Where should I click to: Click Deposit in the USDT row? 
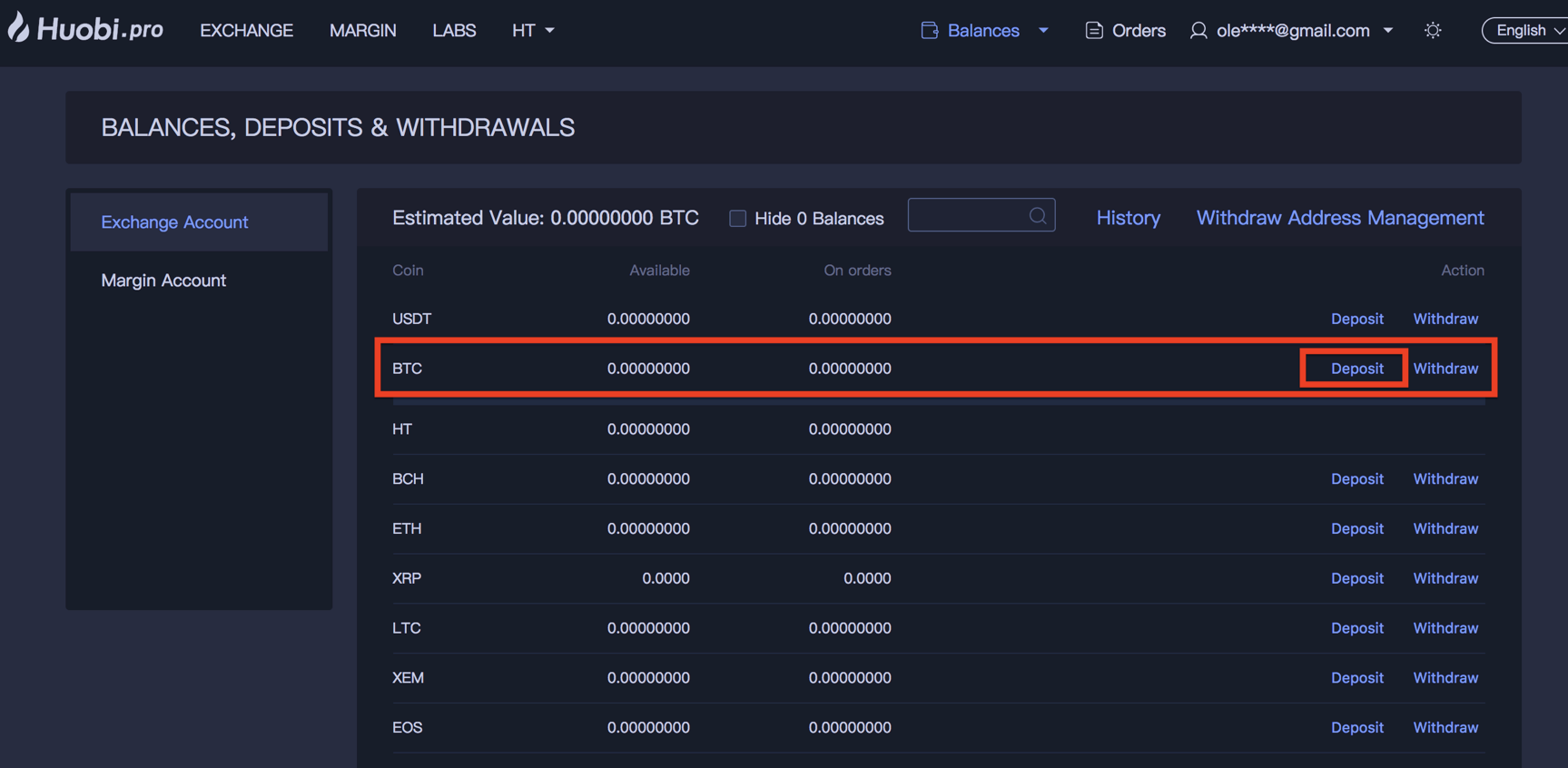click(x=1357, y=319)
